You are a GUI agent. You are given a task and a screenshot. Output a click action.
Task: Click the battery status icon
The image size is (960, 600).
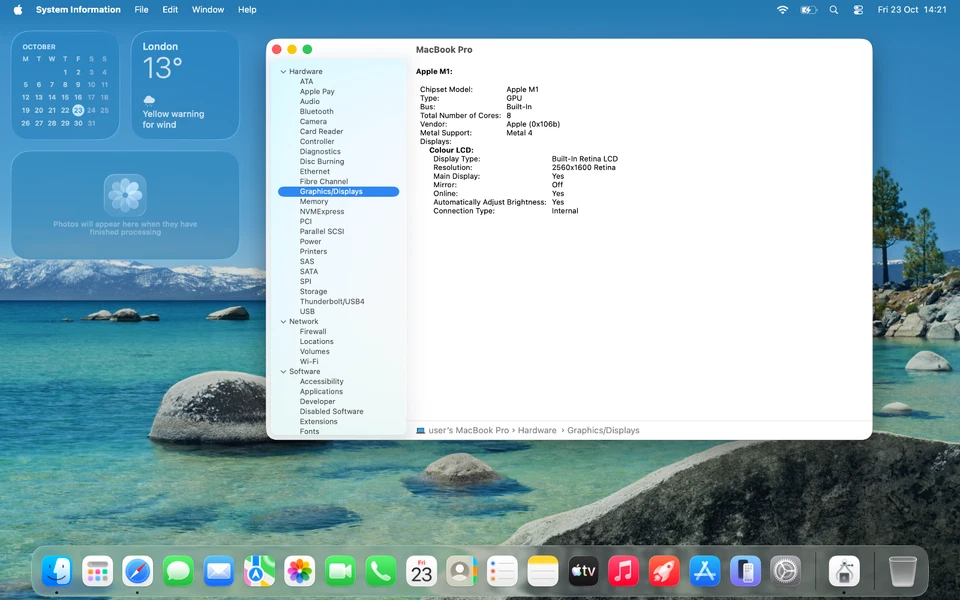pyautogui.click(x=808, y=10)
